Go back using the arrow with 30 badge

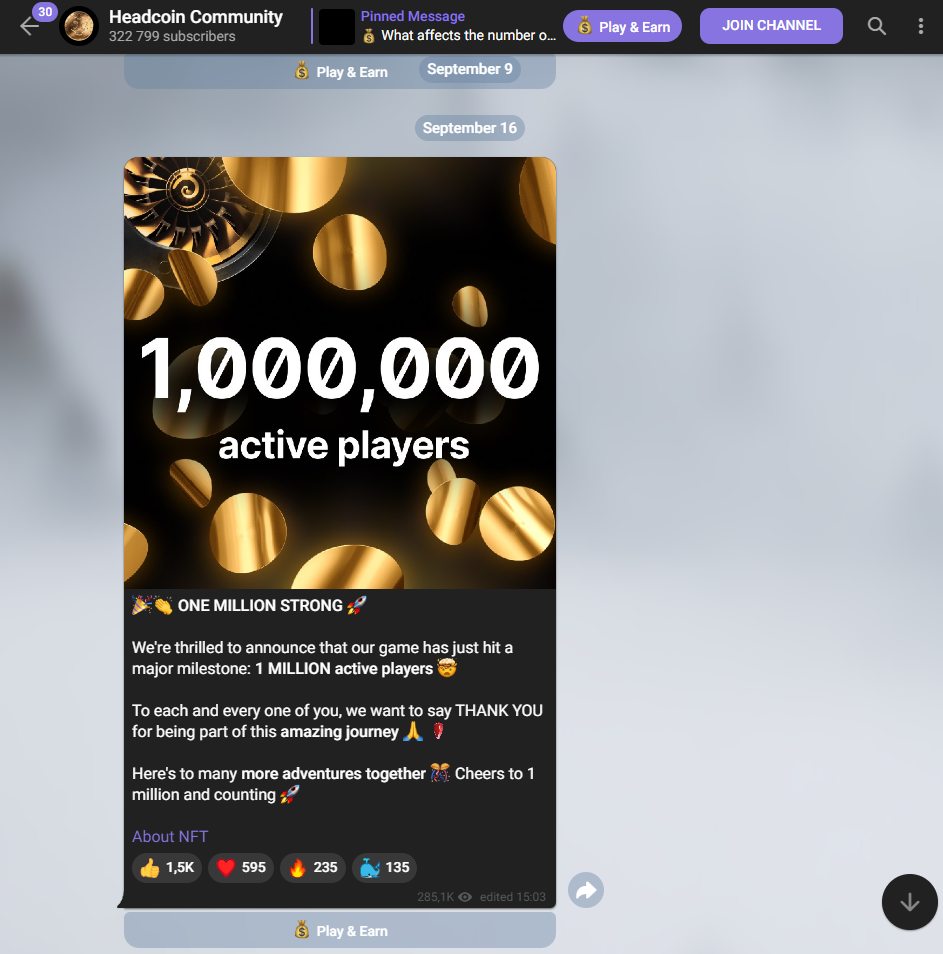click(29, 26)
